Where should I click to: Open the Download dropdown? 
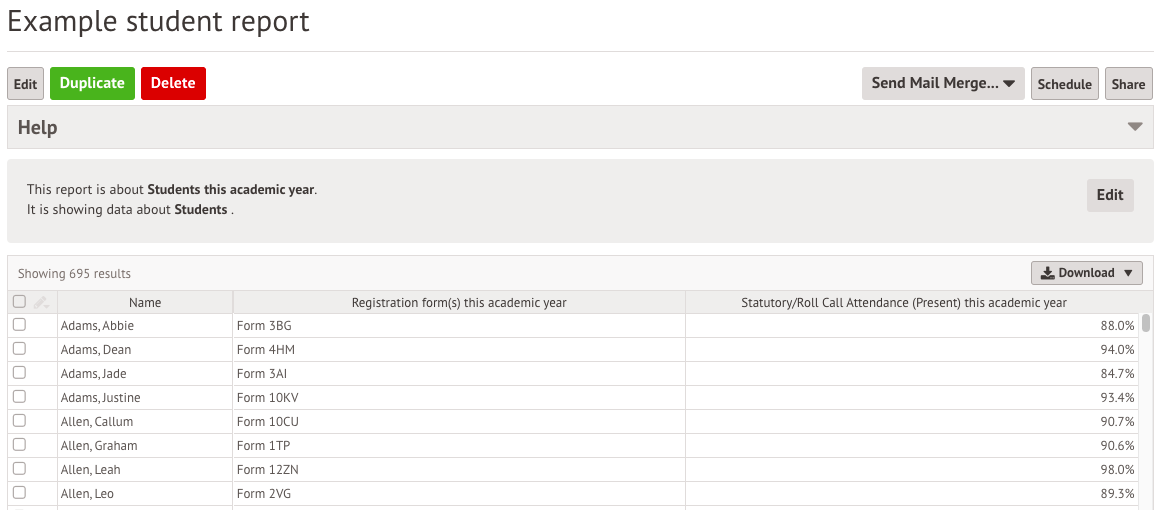point(1086,273)
